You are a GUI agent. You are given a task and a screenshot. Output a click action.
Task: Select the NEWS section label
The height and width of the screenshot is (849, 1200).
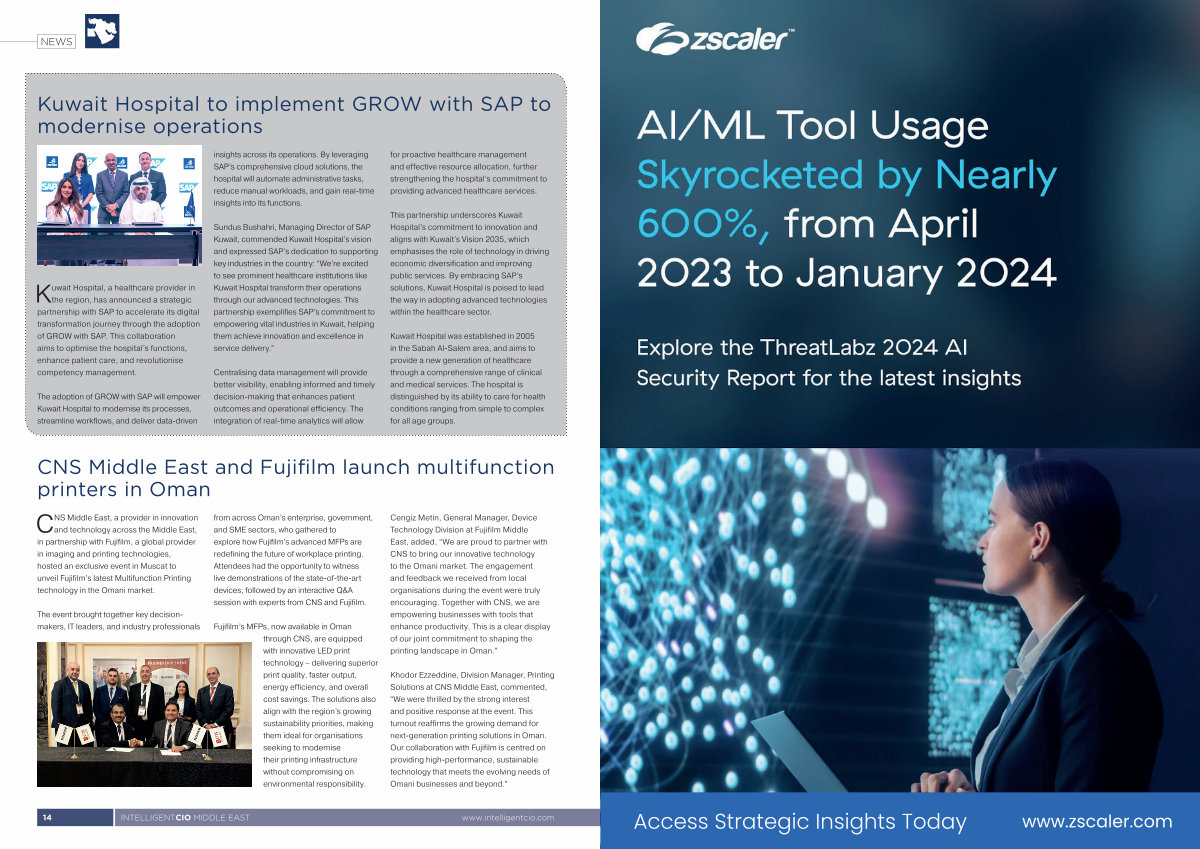(x=56, y=41)
